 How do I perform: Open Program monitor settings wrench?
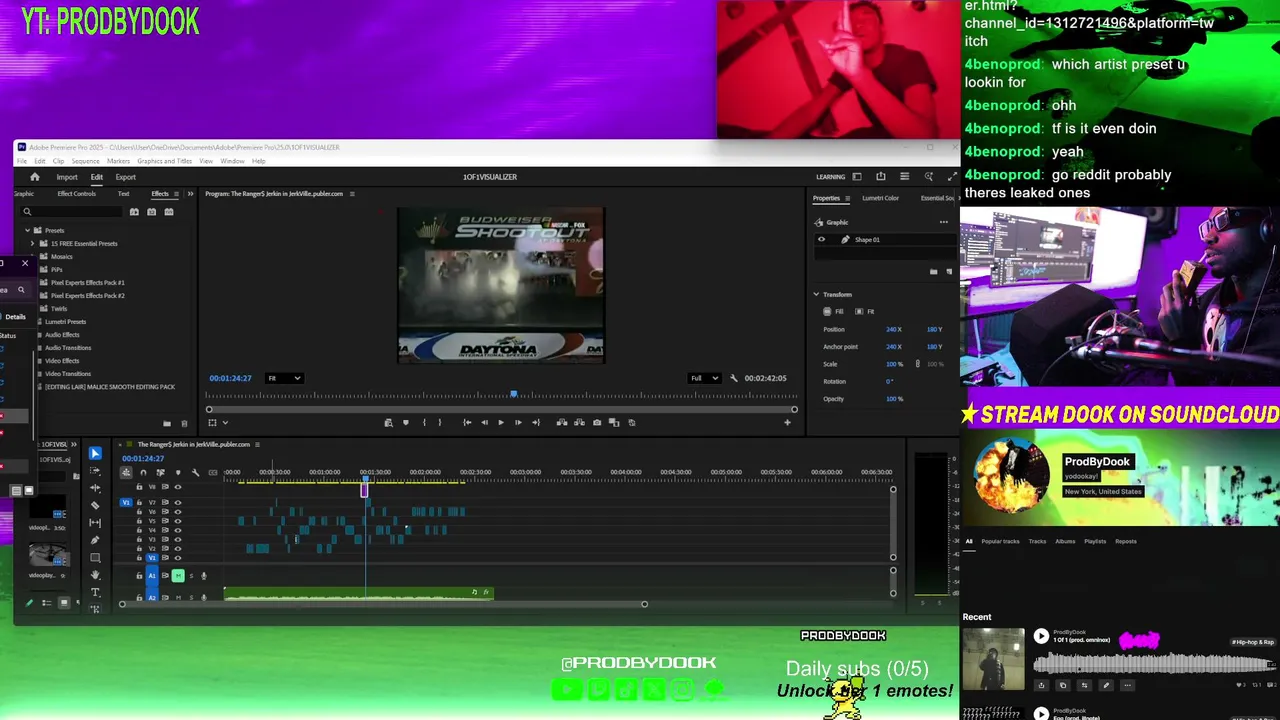[734, 378]
